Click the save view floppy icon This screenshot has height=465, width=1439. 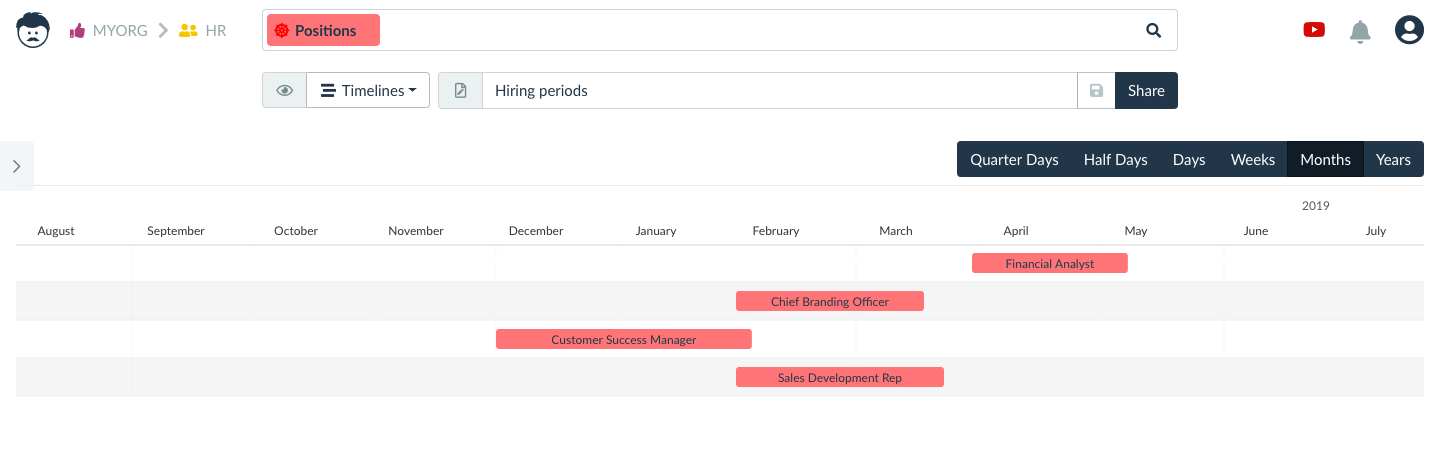tap(1096, 90)
